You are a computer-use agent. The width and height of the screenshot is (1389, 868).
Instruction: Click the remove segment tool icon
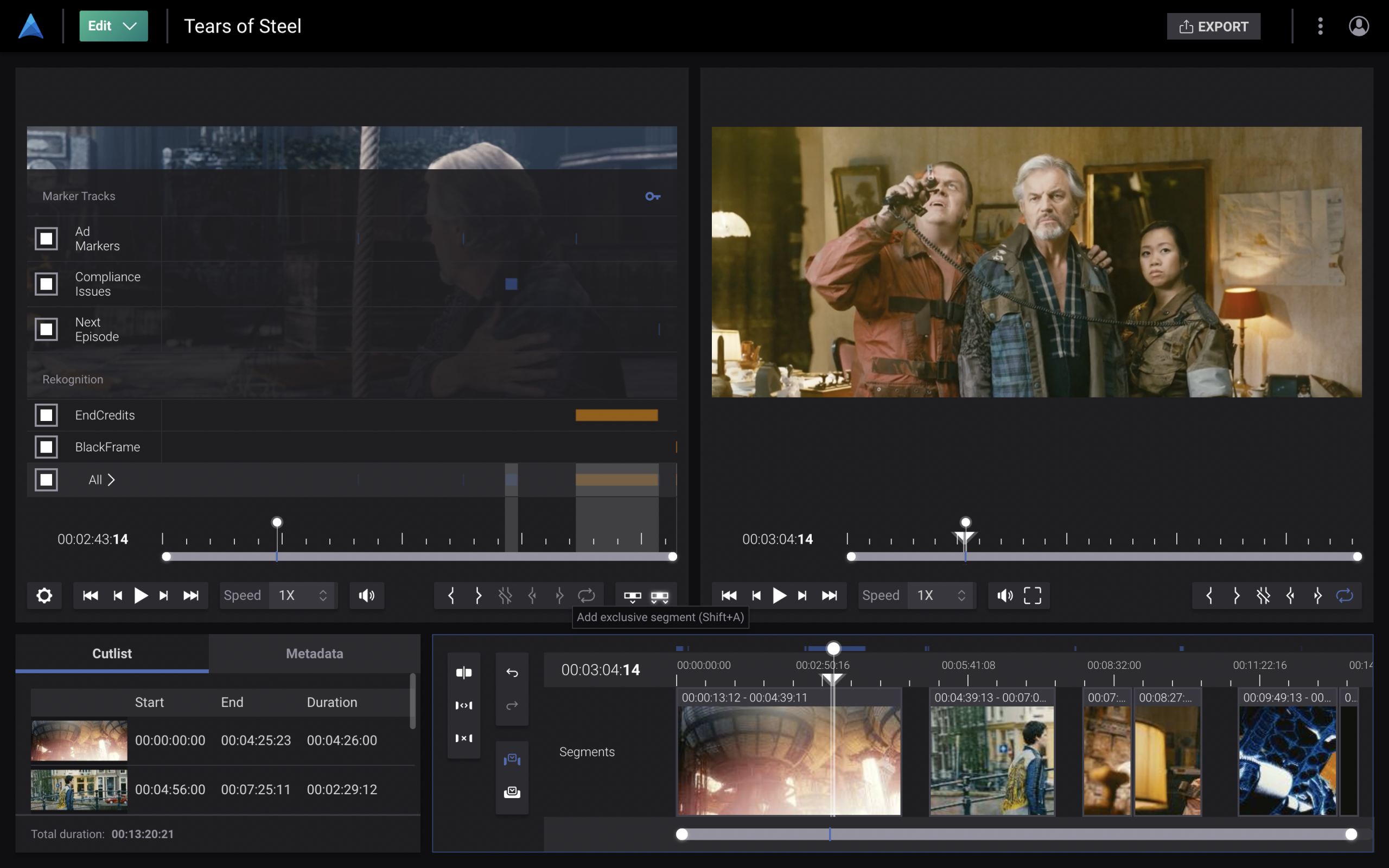coord(464,738)
